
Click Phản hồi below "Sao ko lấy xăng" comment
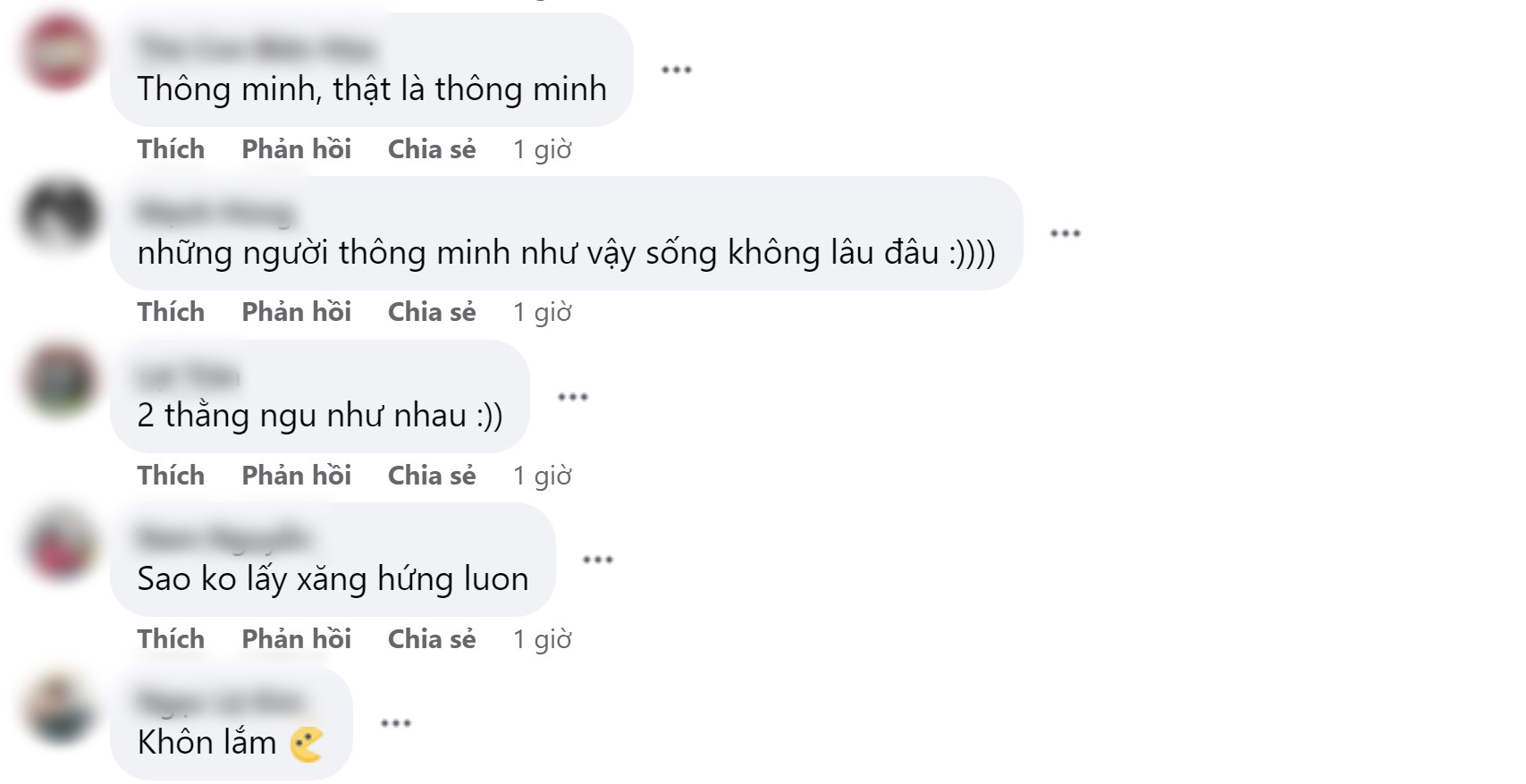pos(296,639)
